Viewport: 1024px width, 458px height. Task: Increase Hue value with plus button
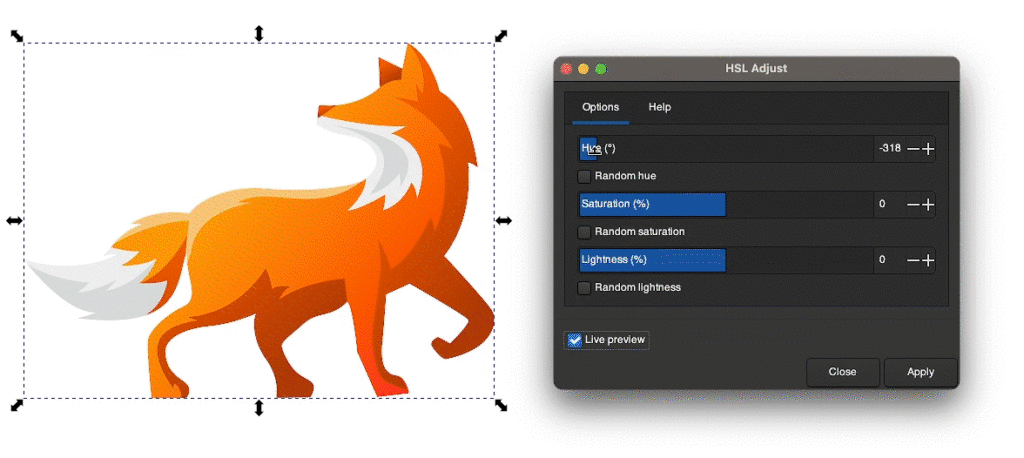click(928, 149)
